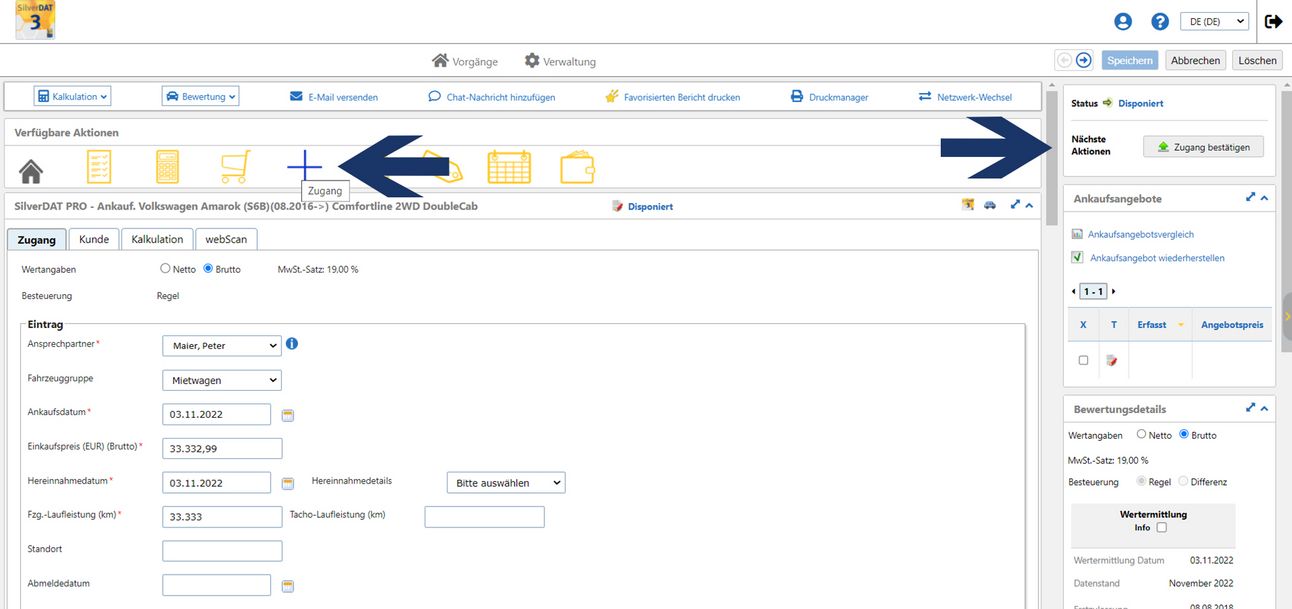This screenshot has width=1292, height=609.
Task: Open the yellow calendar action icon
Action: click(x=509, y=166)
